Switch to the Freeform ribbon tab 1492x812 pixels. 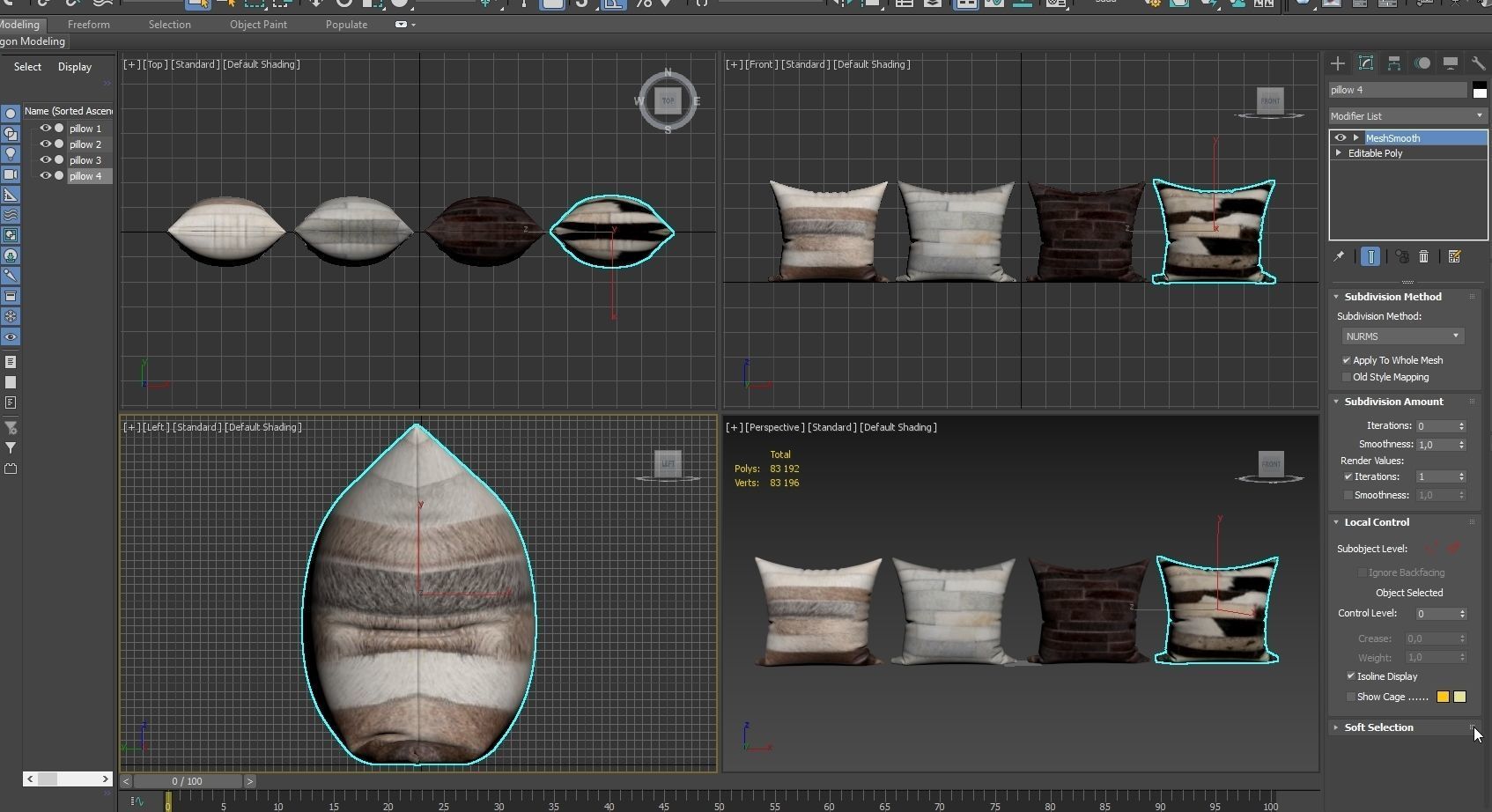click(x=89, y=25)
